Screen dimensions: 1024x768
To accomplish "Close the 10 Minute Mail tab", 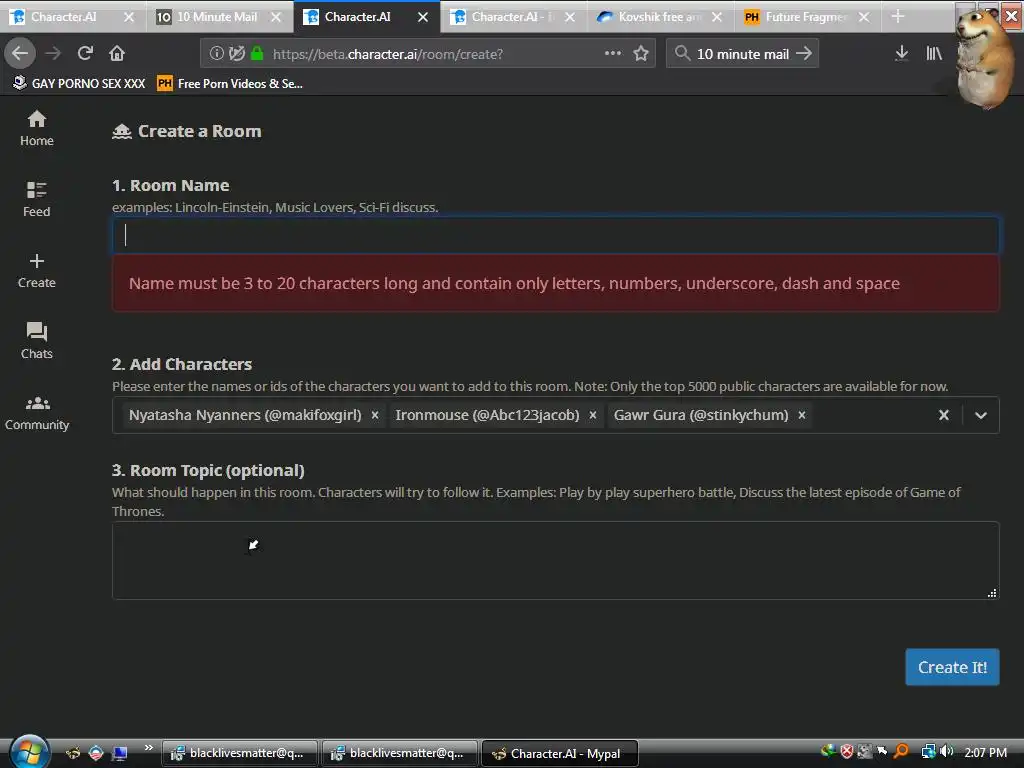I will tap(276, 17).
